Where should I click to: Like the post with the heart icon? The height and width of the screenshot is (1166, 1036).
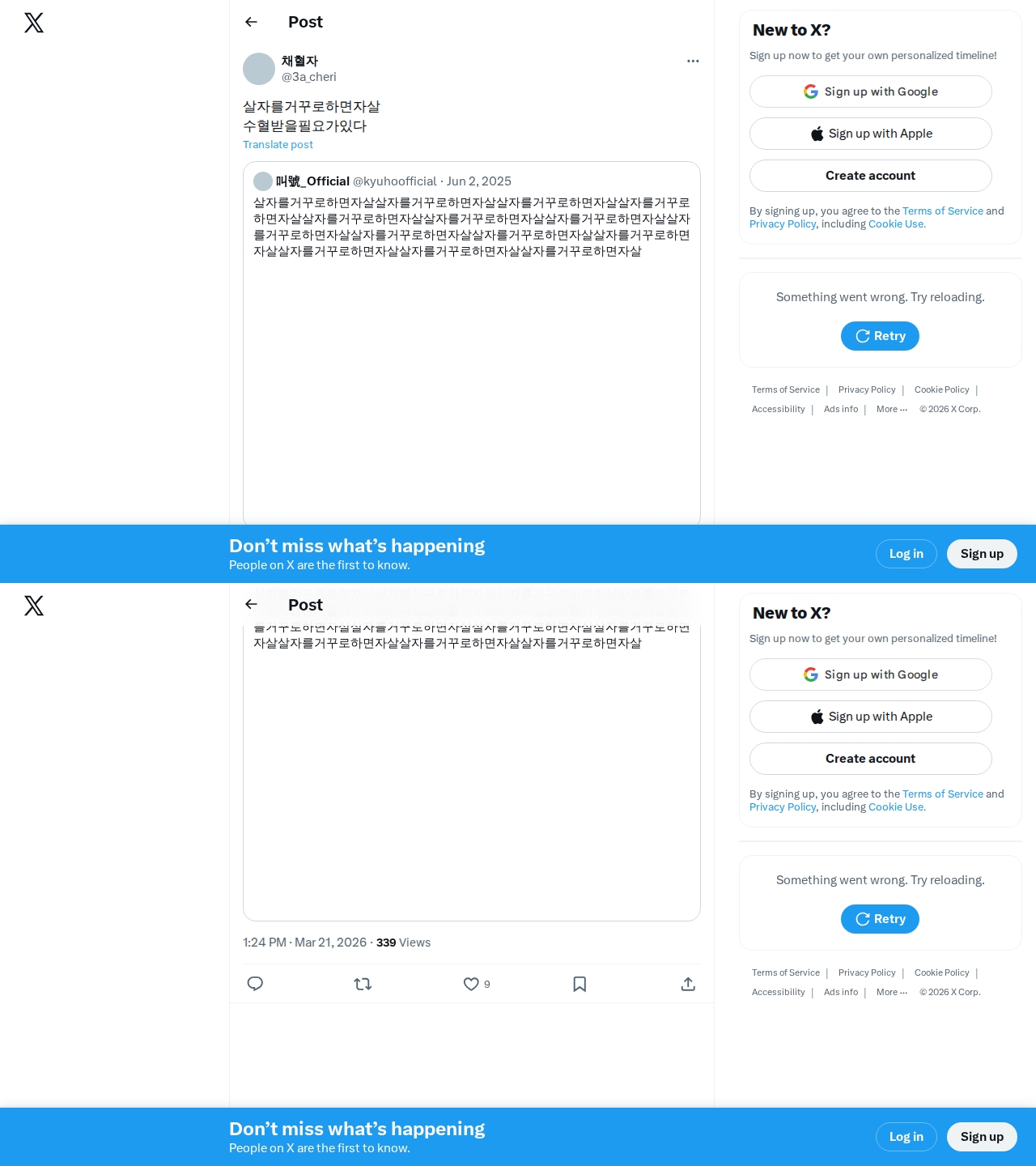point(471,984)
